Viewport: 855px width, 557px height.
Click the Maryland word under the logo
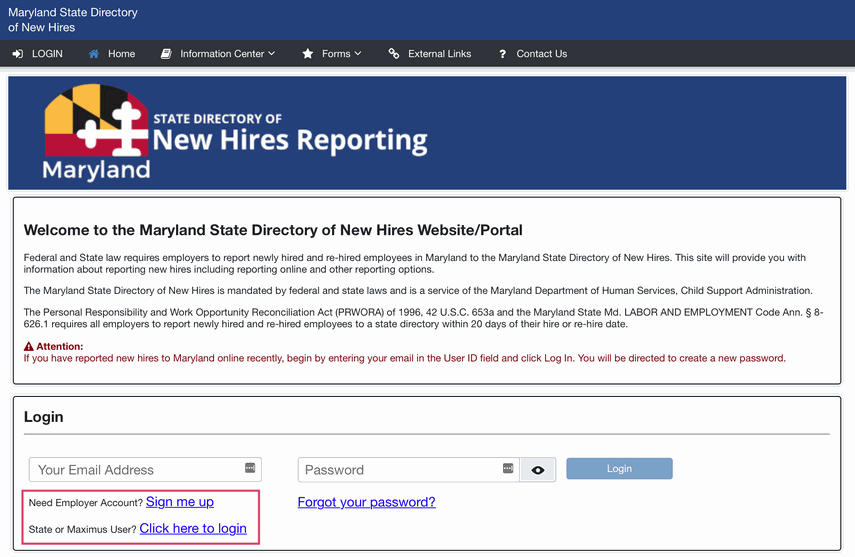click(97, 170)
